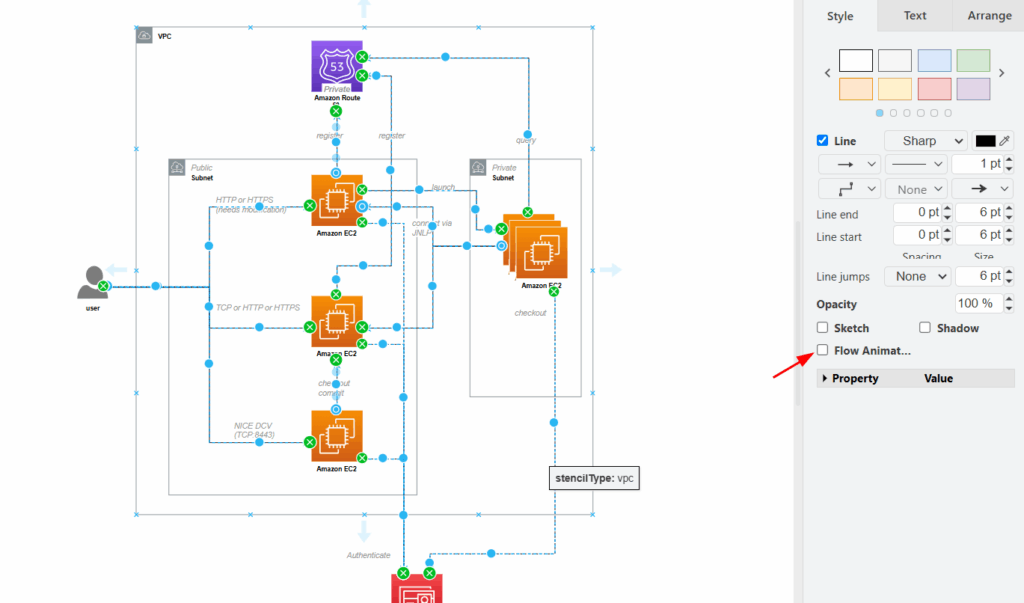Show next page of style presets
Viewport: 1024px width, 603px height.
point(1001,72)
